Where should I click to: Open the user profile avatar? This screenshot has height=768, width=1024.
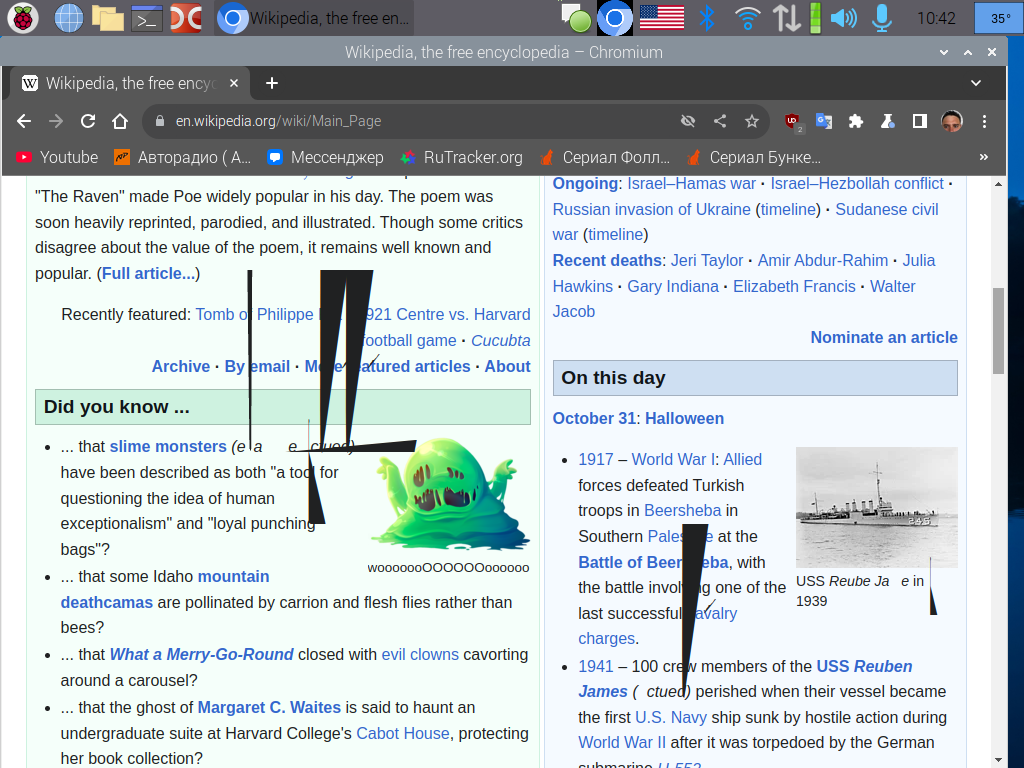point(952,121)
